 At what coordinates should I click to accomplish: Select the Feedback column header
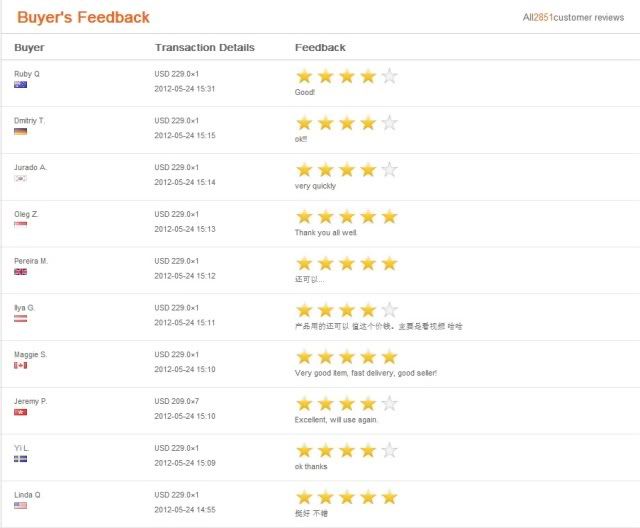pos(320,47)
